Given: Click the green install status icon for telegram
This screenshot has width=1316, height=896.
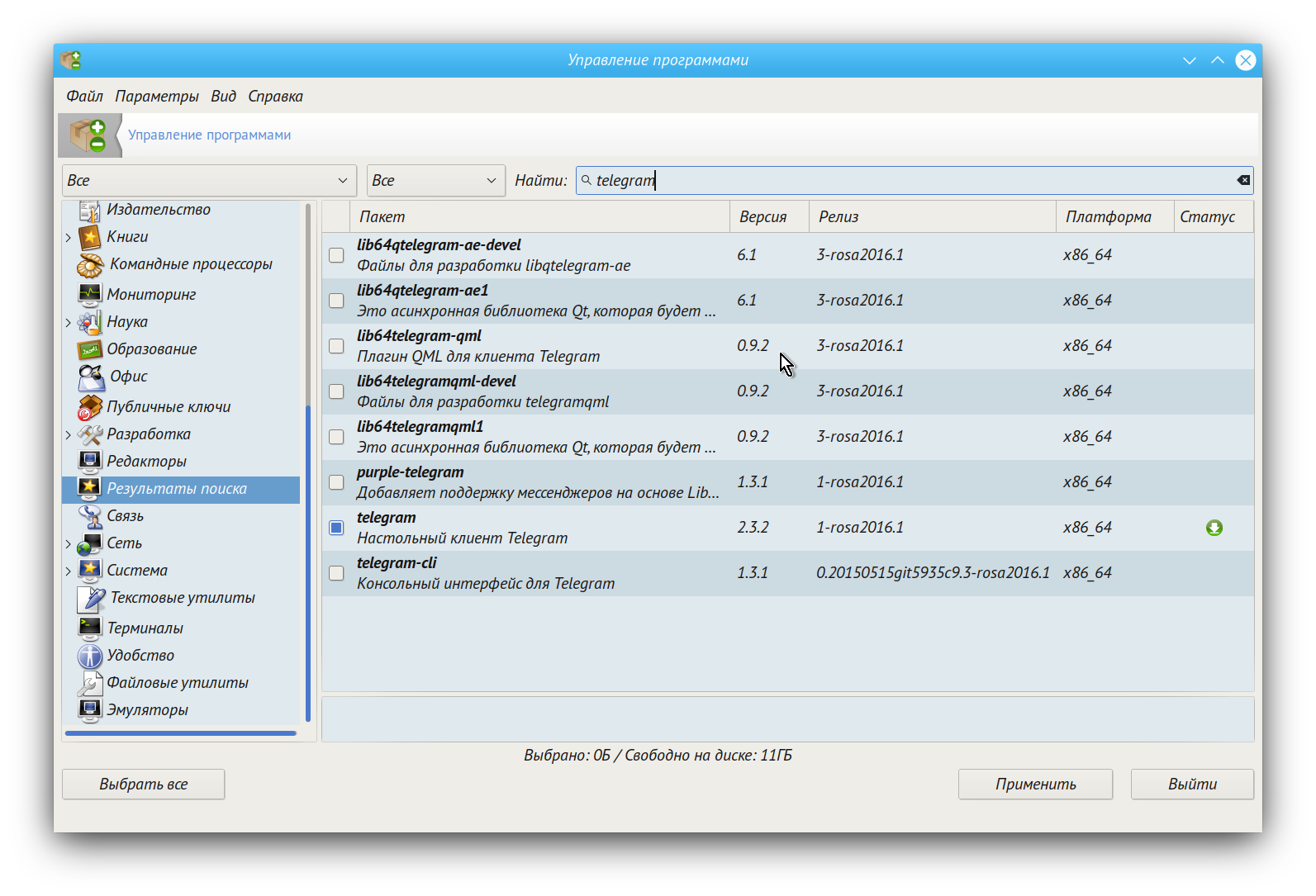Looking at the screenshot, I should [x=1214, y=528].
